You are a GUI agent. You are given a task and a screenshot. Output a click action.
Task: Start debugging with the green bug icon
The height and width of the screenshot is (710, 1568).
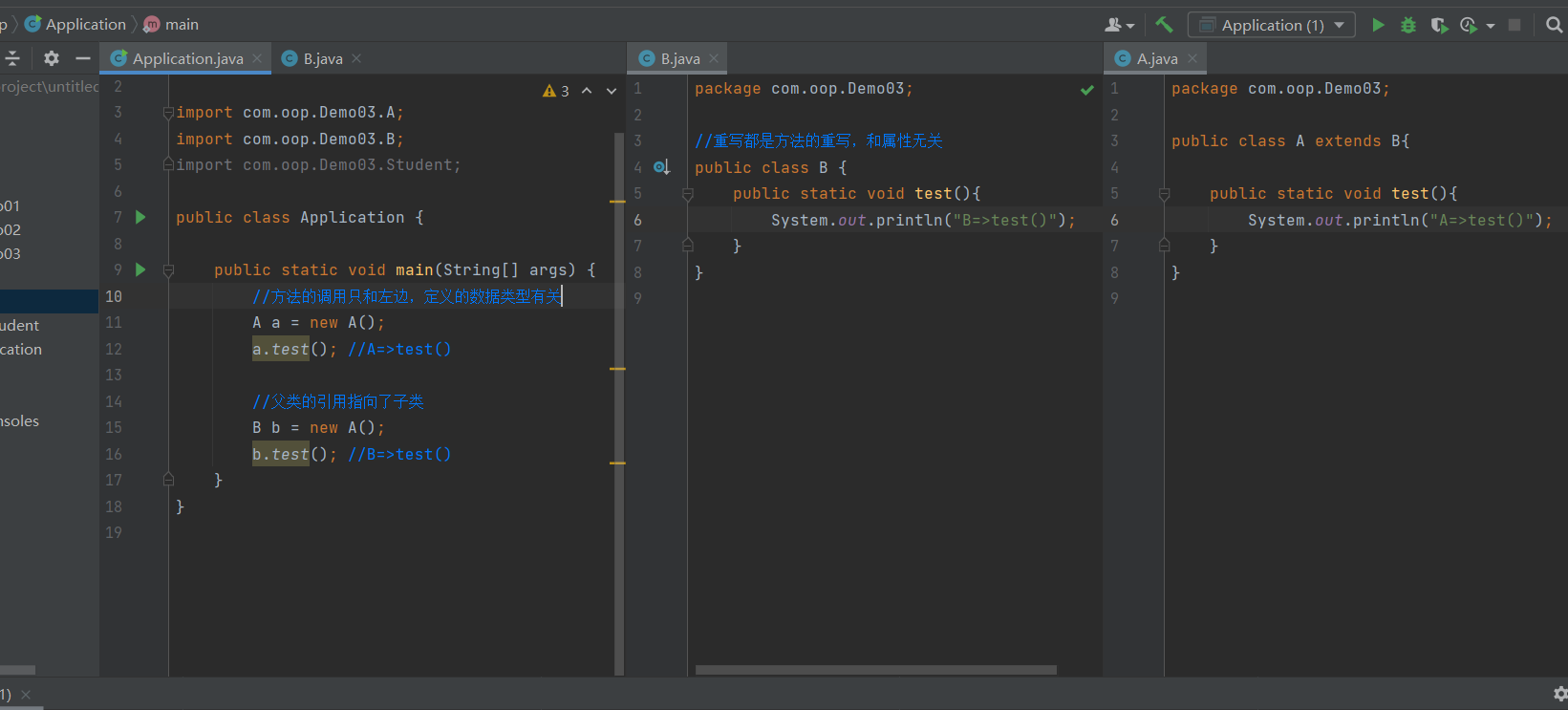(1408, 25)
